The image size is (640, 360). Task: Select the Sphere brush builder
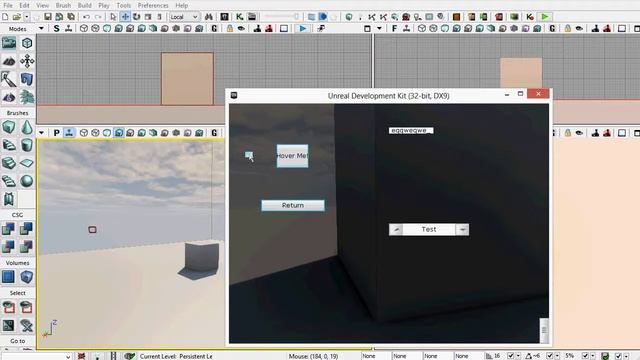27,181
